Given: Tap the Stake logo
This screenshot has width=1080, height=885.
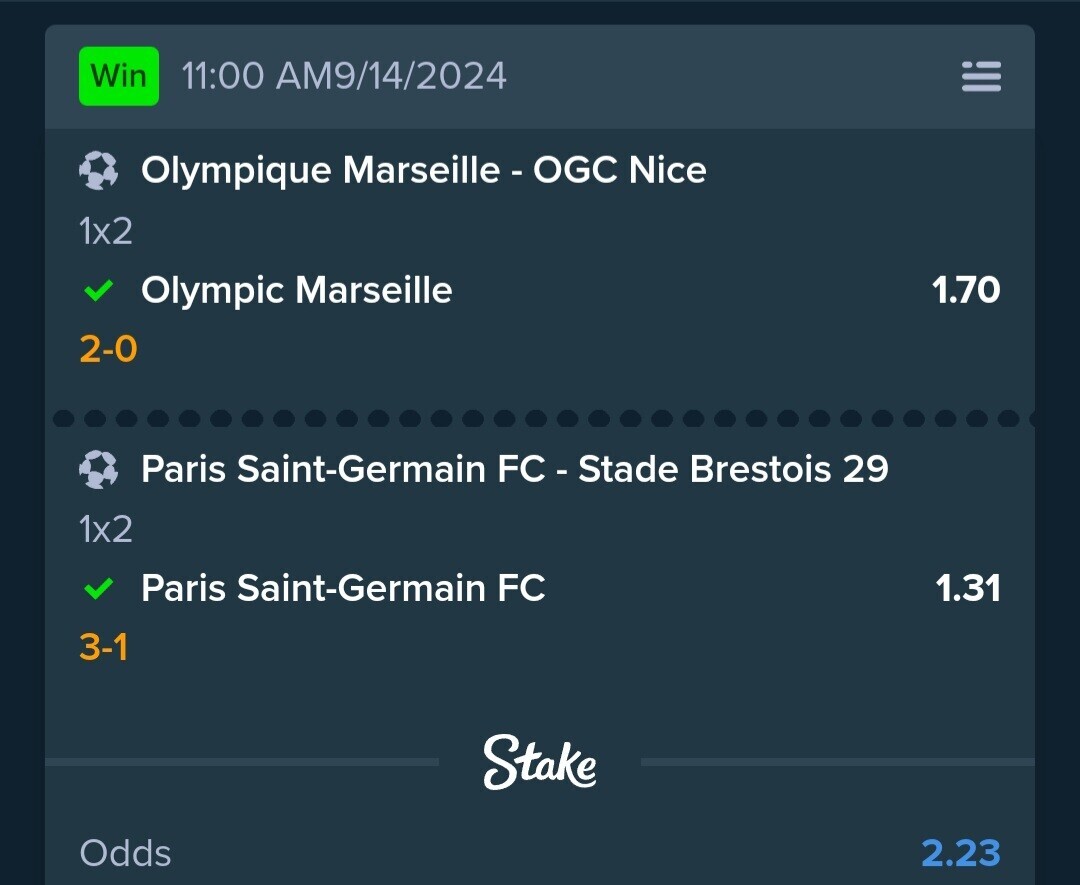Looking at the screenshot, I should [x=539, y=762].
